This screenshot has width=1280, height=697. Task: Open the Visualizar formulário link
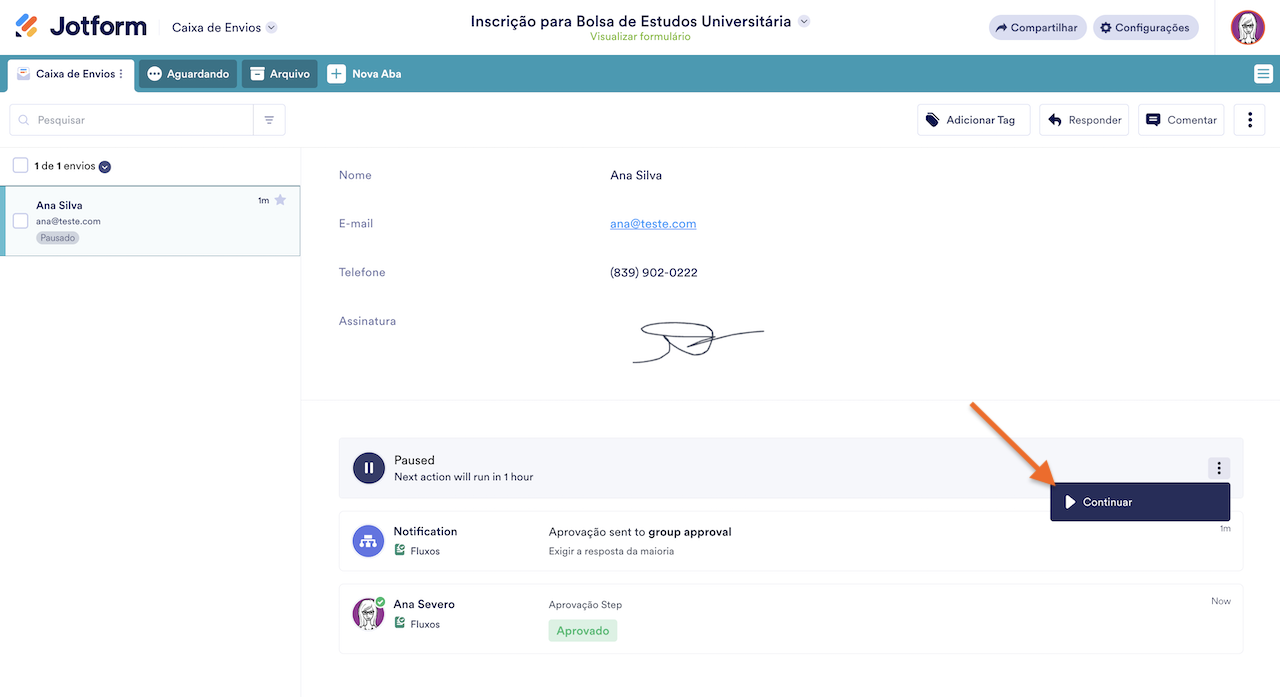point(640,37)
